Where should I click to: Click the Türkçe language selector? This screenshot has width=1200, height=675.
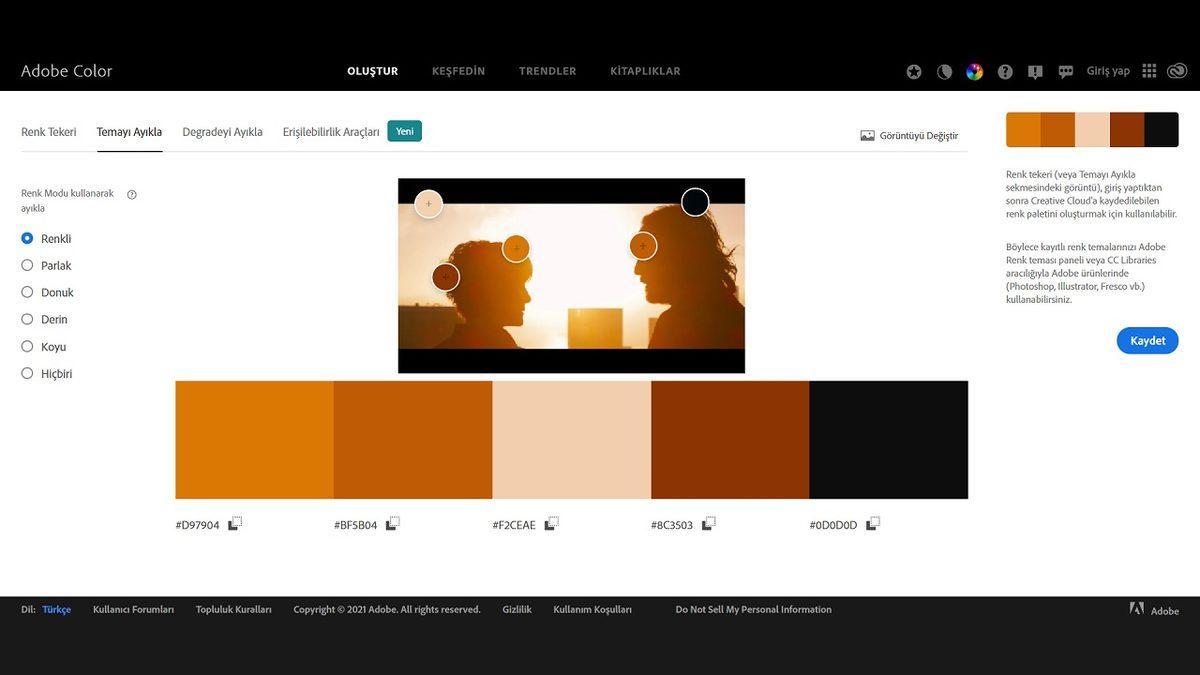56,609
